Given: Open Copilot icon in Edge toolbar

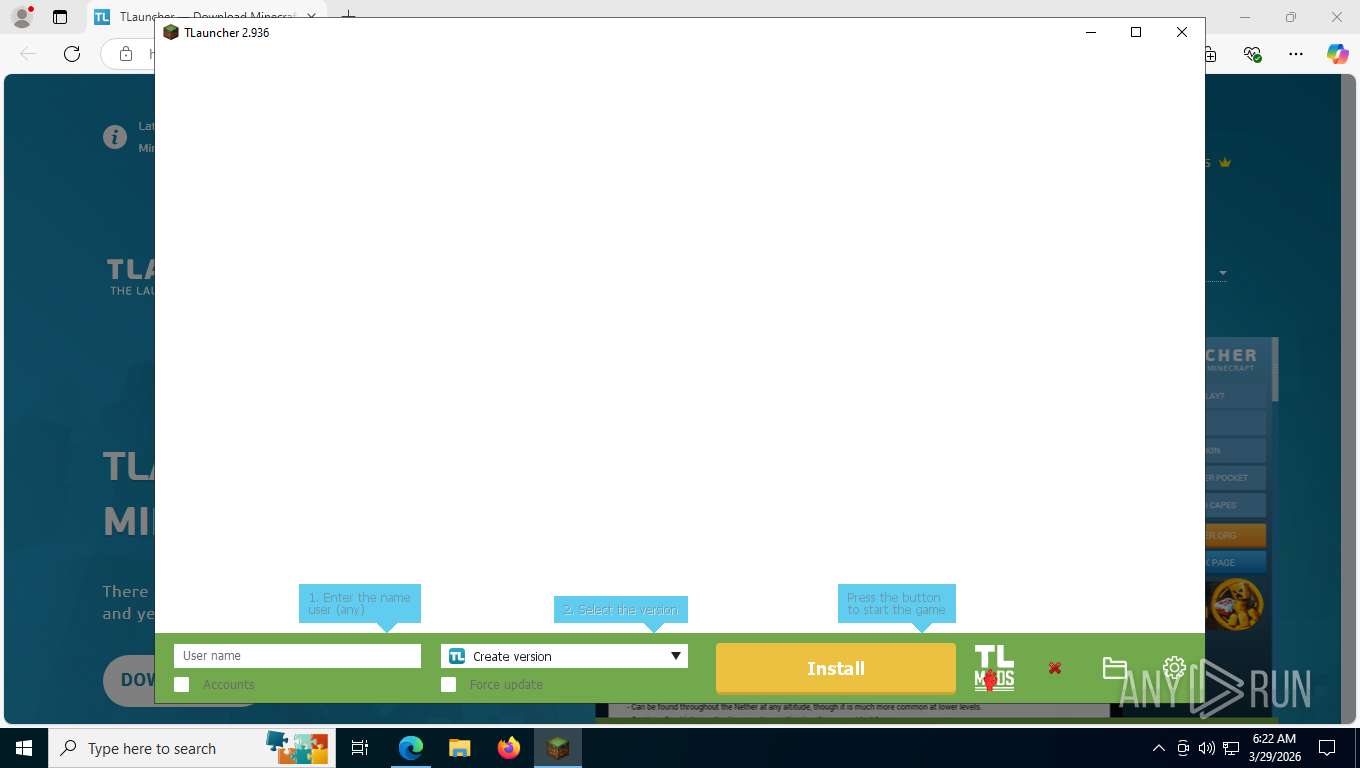Looking at the screenshot, I should click(1337, 54).
